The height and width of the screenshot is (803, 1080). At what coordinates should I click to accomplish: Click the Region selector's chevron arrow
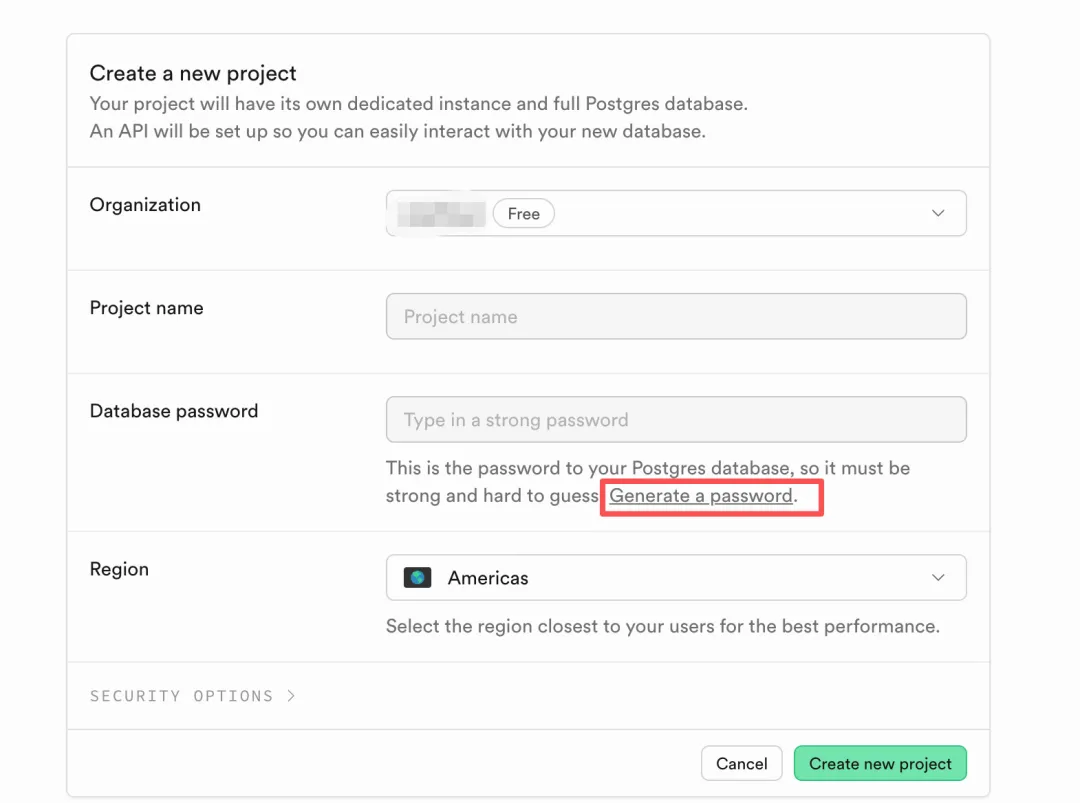[x=938, y=578]
